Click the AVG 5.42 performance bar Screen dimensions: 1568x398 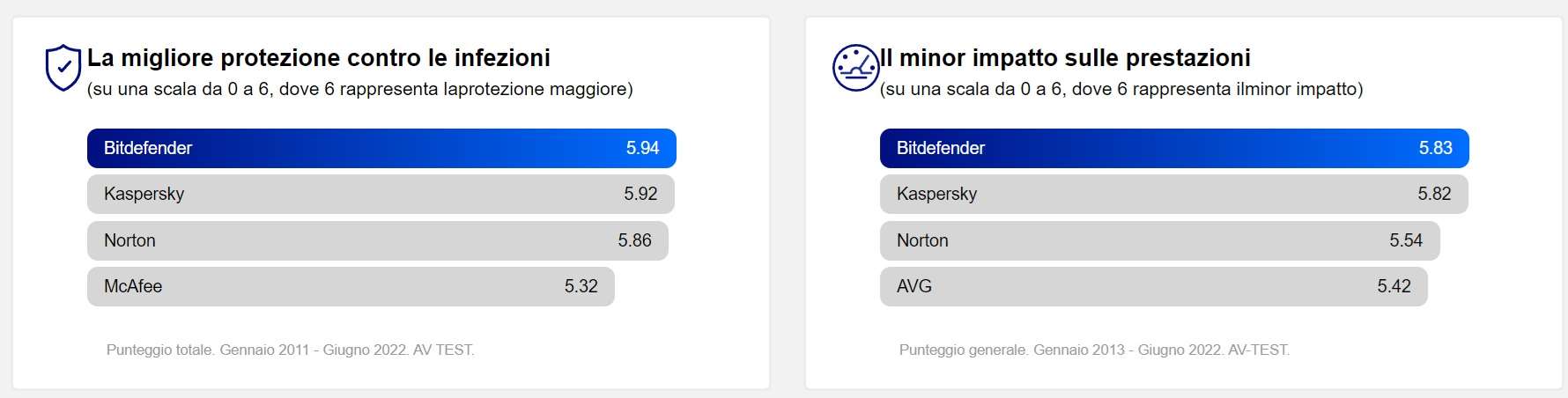click(x=1153, y=286)
